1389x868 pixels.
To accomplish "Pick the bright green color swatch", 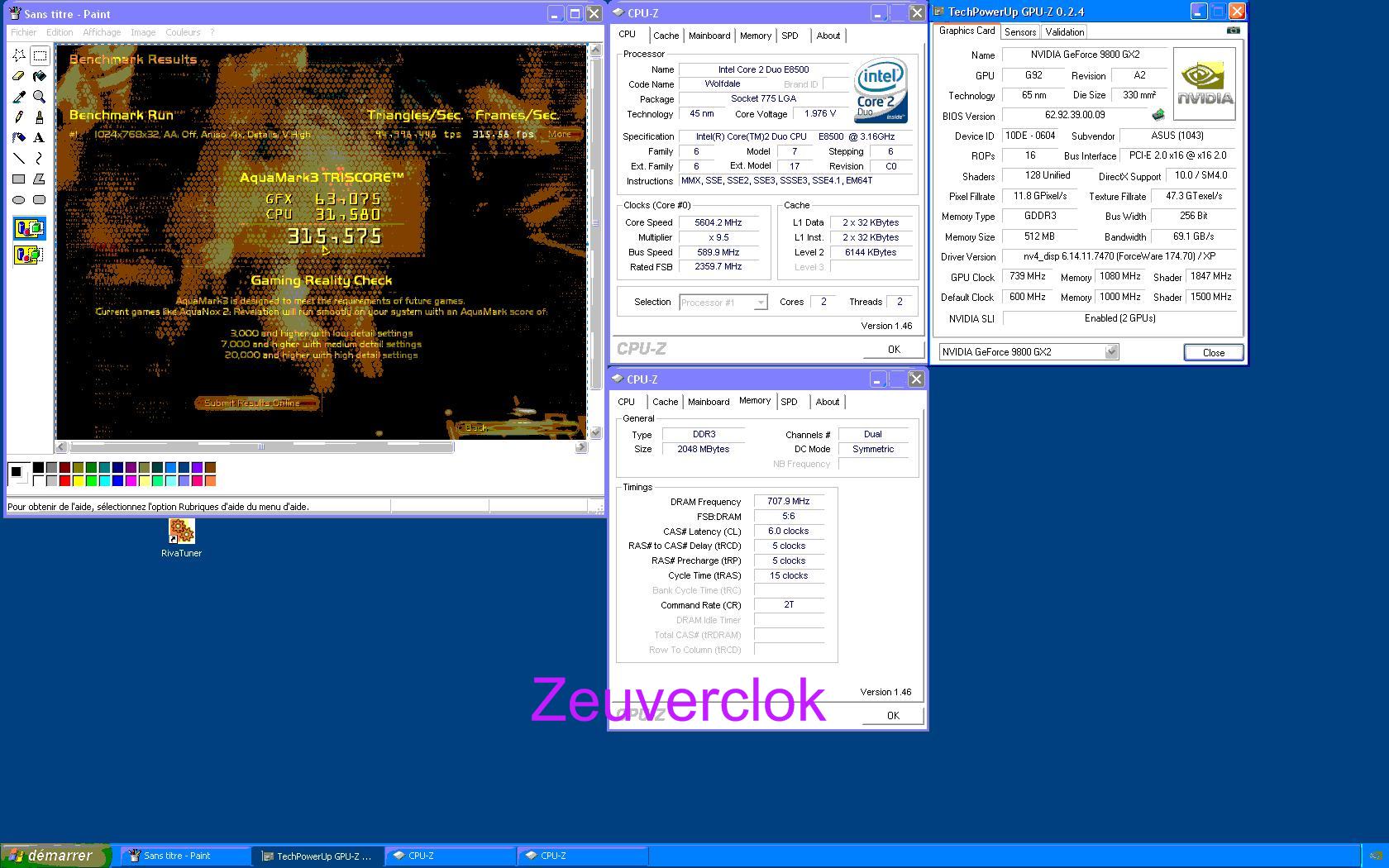I will (x=91, y=481).
